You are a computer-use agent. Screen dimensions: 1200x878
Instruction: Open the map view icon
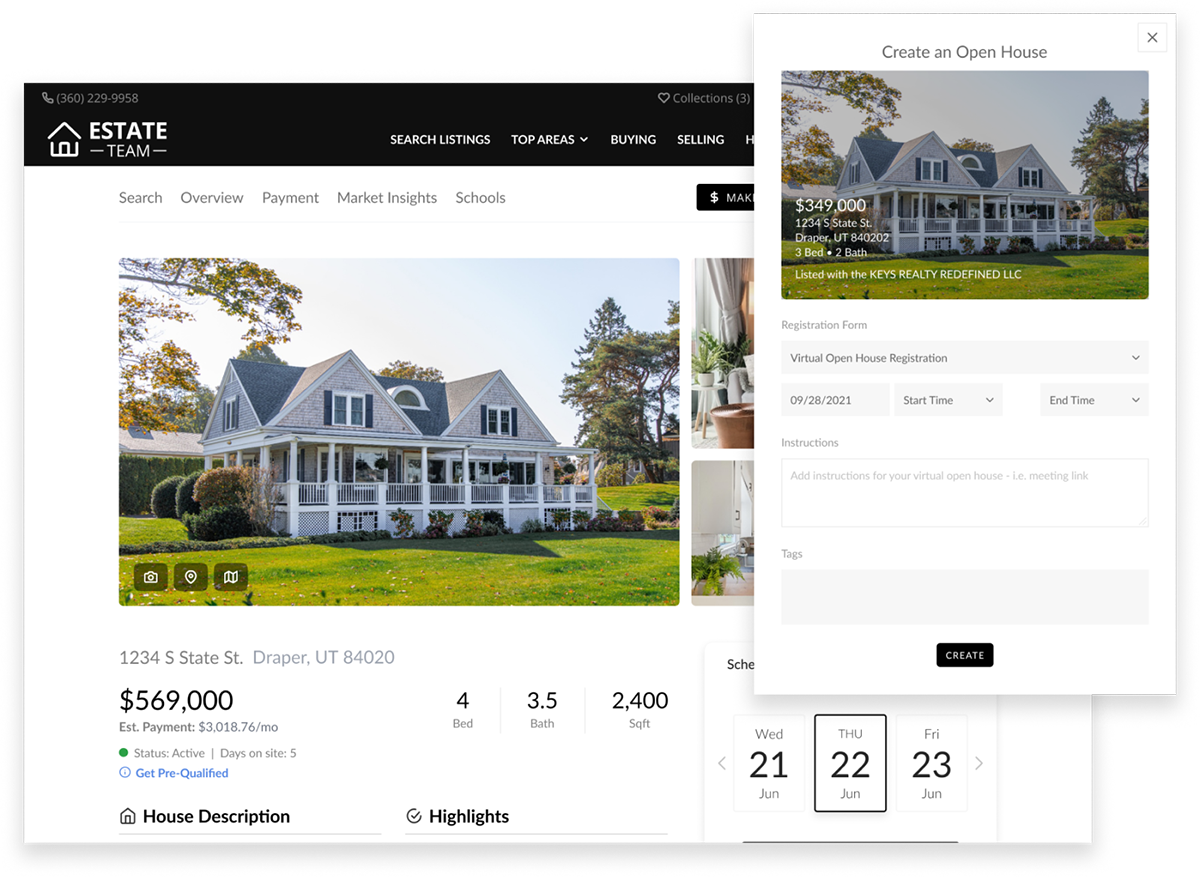tap(231, 577)
